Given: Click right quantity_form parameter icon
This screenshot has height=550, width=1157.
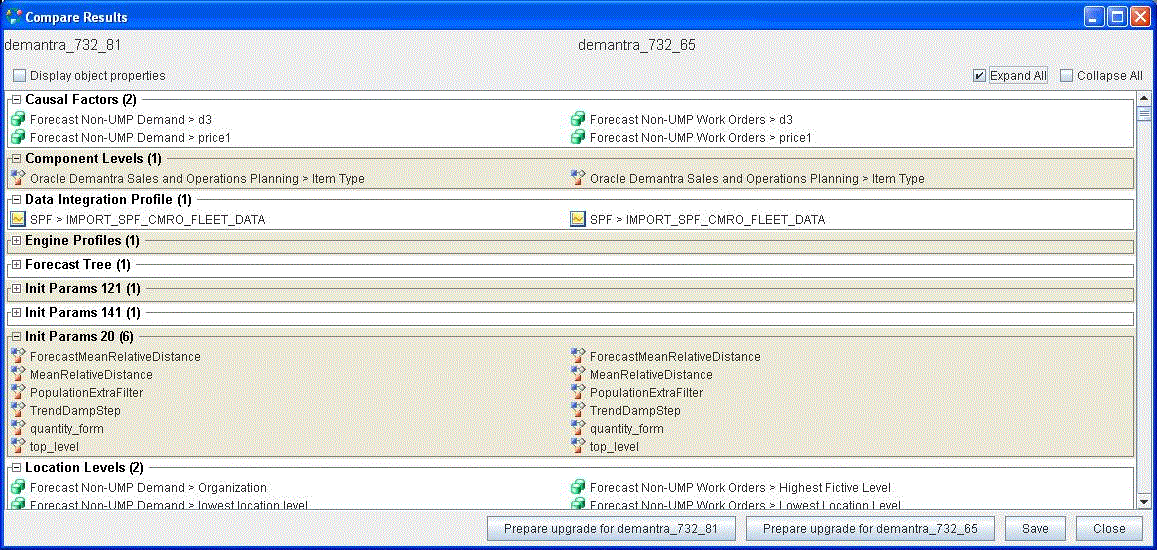Looking at the screenshot, I should pyautogui.click(x=578, y=428).
